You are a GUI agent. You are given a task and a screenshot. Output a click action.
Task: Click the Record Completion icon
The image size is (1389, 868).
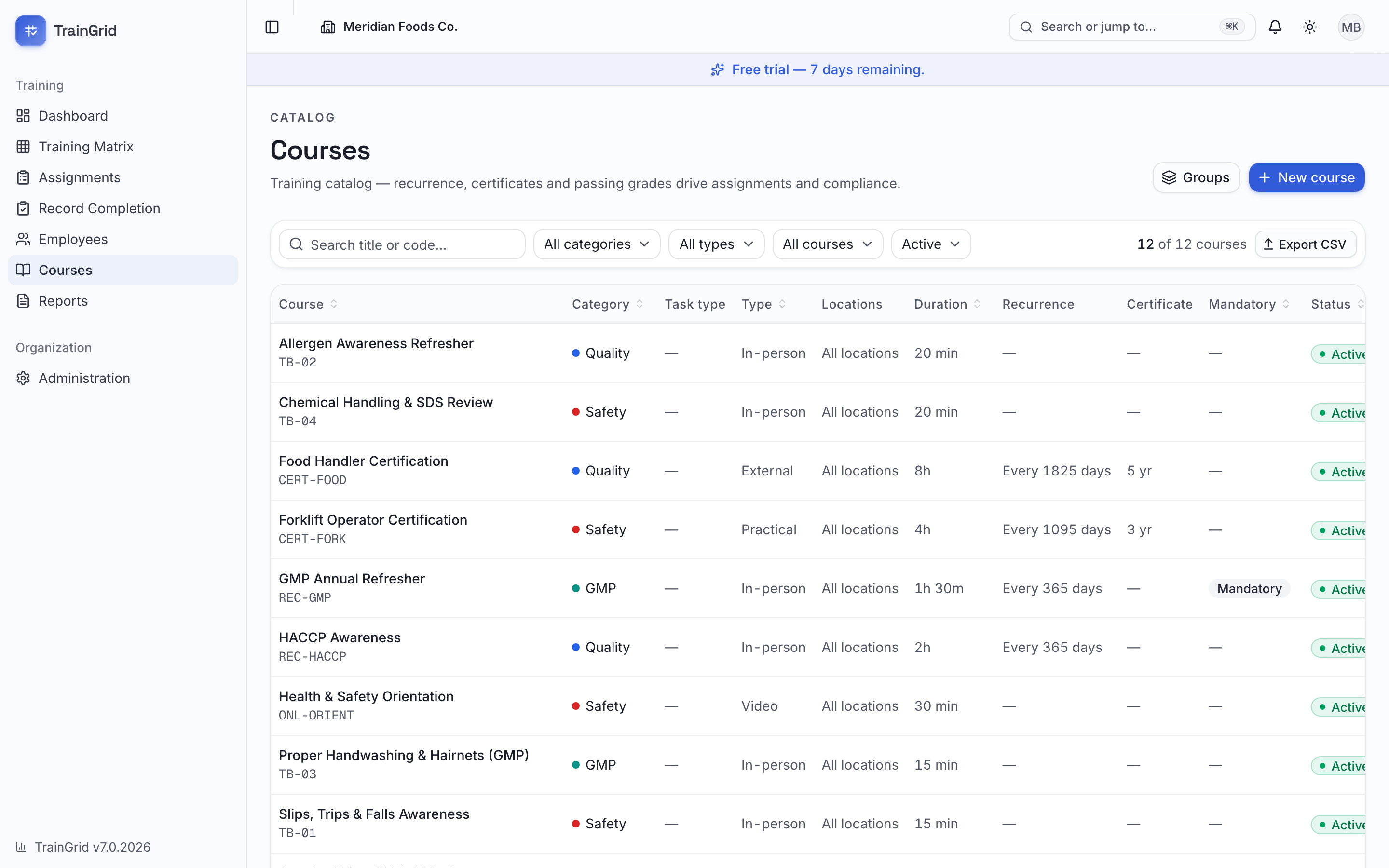tap(23, 208)
